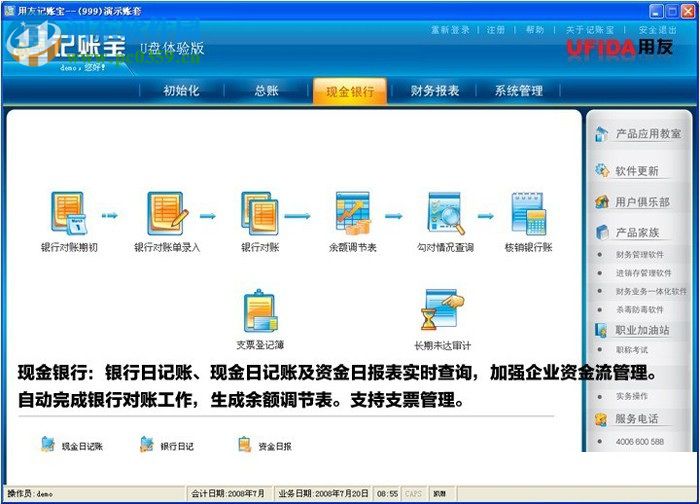
Task: Click 业务日期:2008年7月20日 in status bar
Action: pyautogui.click(x=323, y=493)
